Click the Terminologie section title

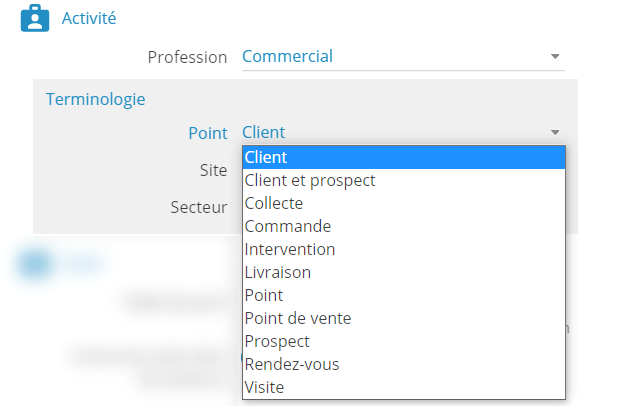96,99
